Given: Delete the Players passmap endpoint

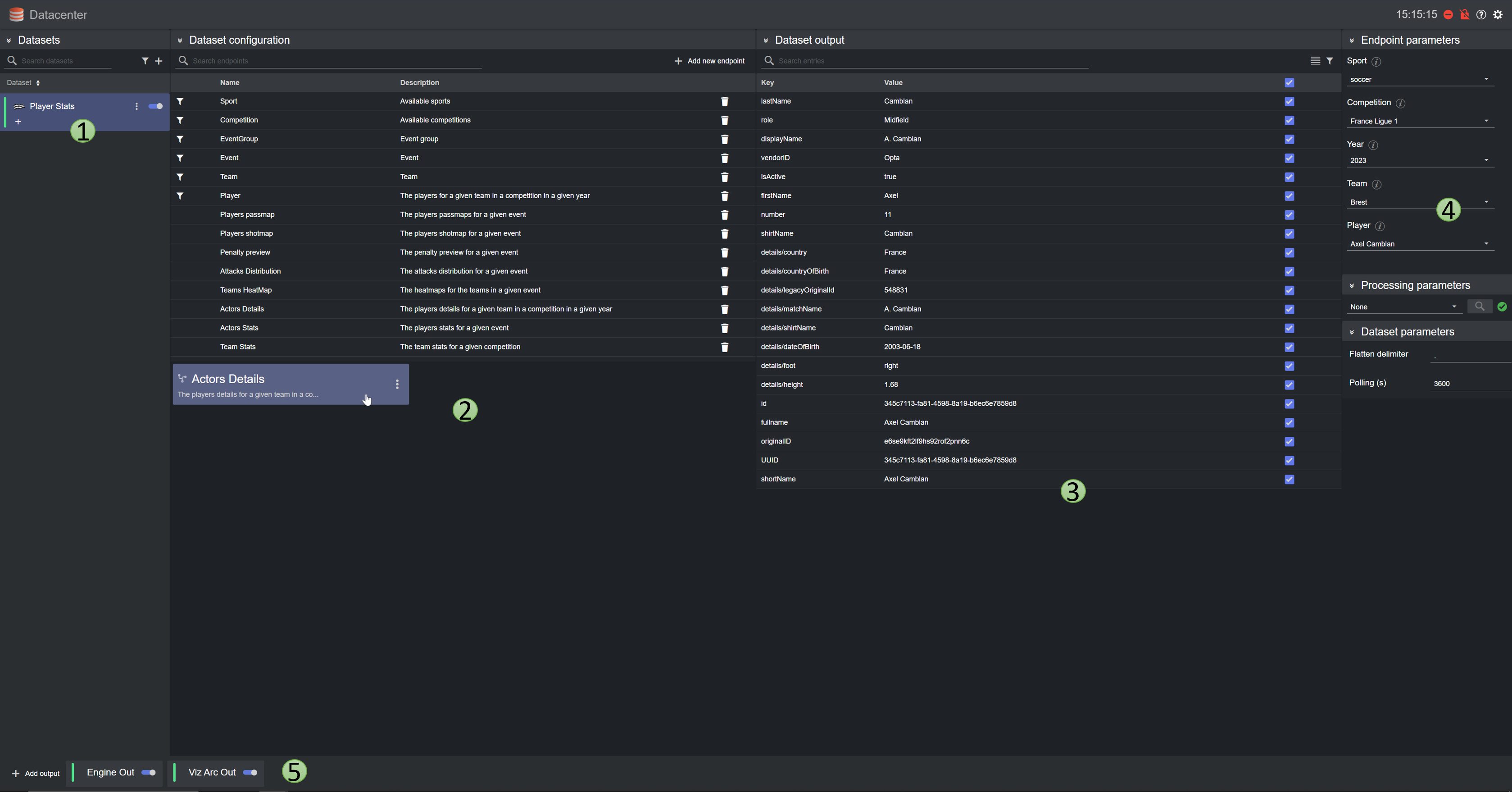Looking at the screenshot, I should pyautogui.click(x=724, y=215).
